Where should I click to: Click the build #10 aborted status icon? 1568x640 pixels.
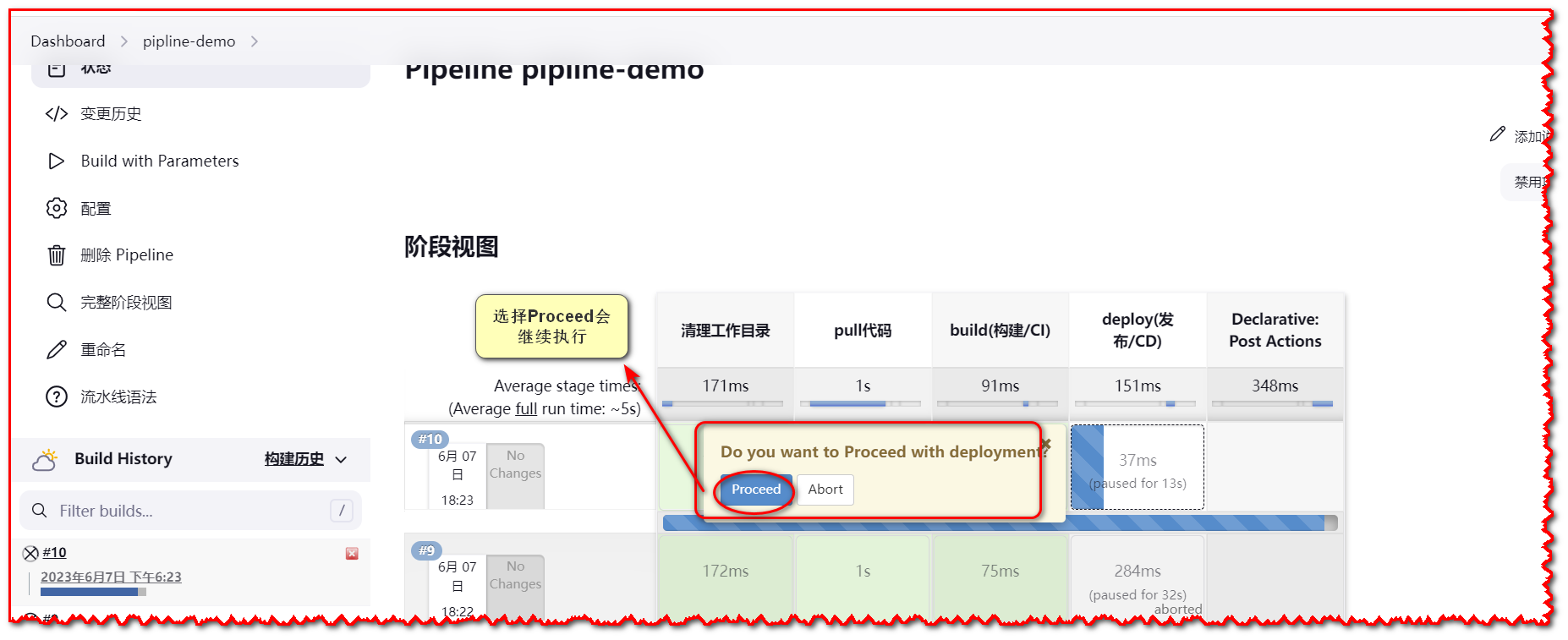point(30,553)
